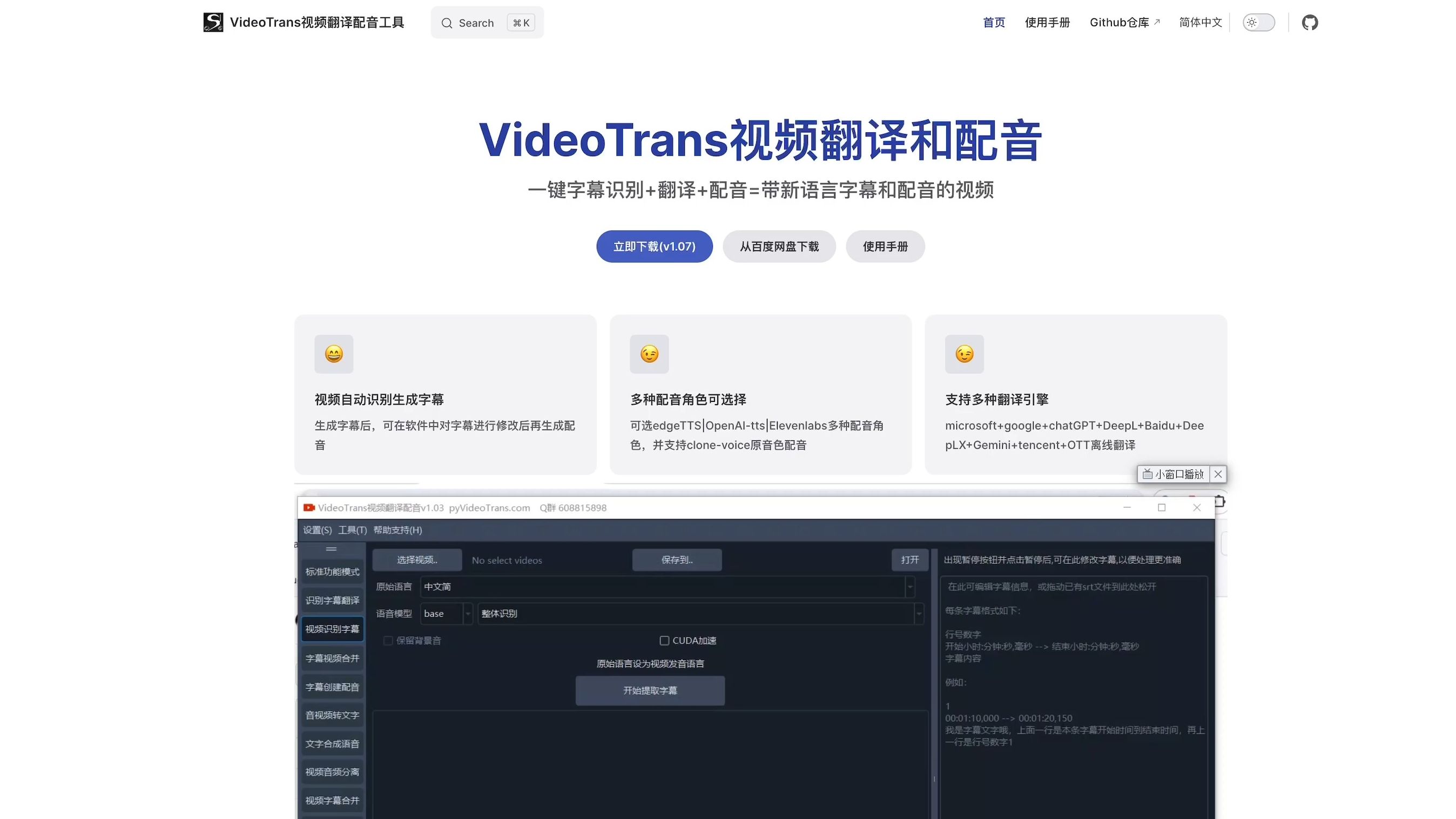The width and height of the screenshot is (1456, 819).
Task: Click the search magnifier icon
Action: click(447, 23)
